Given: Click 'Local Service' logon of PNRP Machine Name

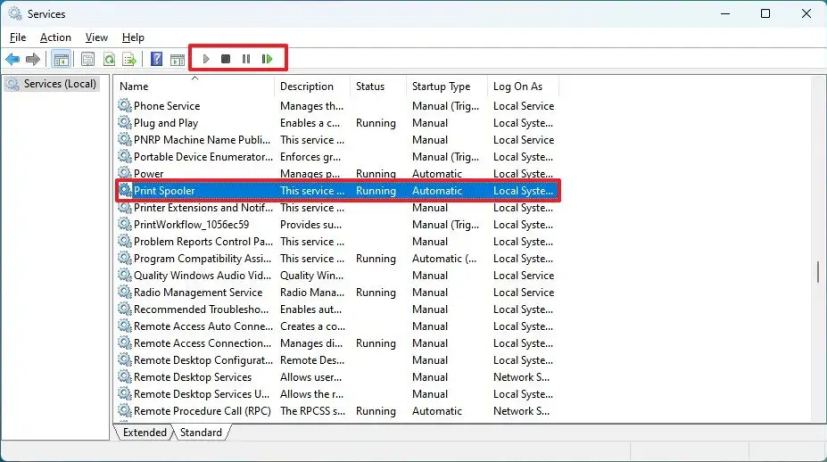Looking at the screenshot, I should (523, 140).
